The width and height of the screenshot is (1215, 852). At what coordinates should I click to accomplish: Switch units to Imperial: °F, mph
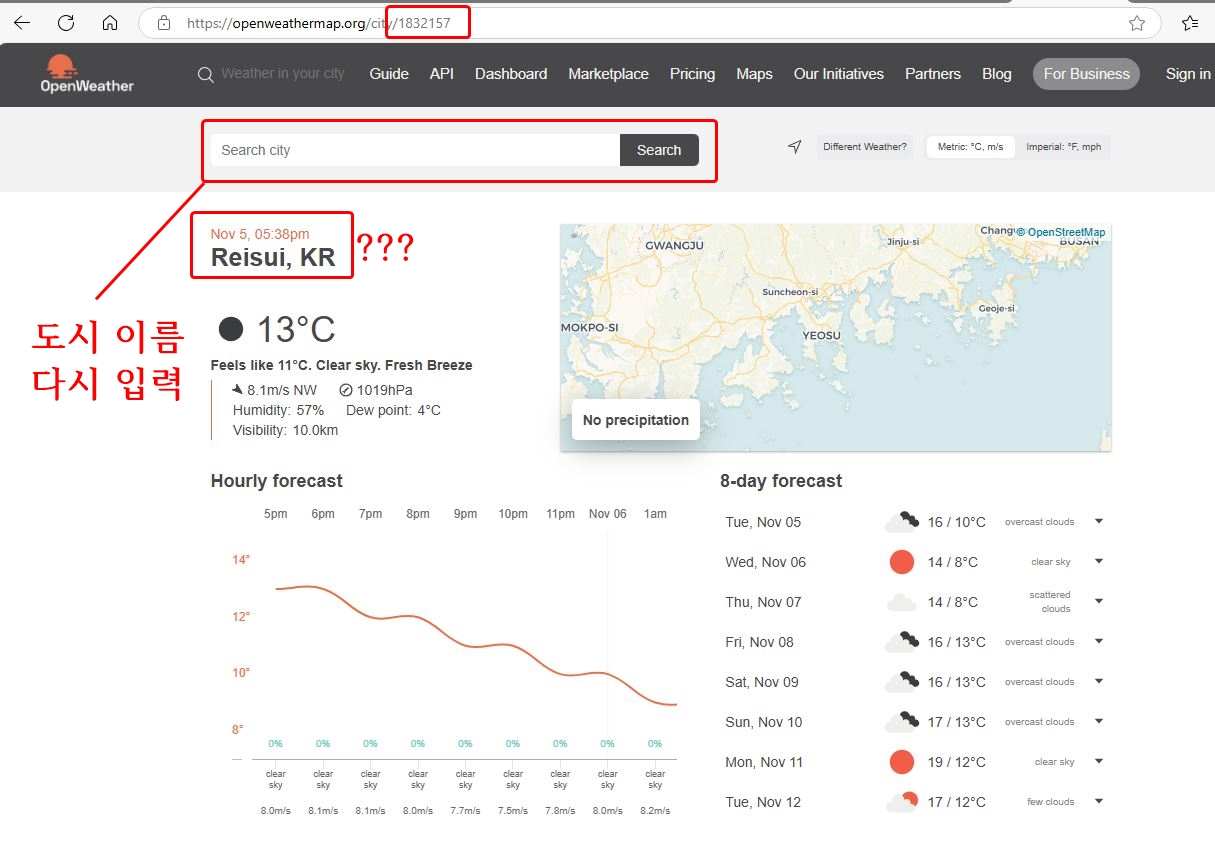pyautogui.click(x=1064, y=147)
